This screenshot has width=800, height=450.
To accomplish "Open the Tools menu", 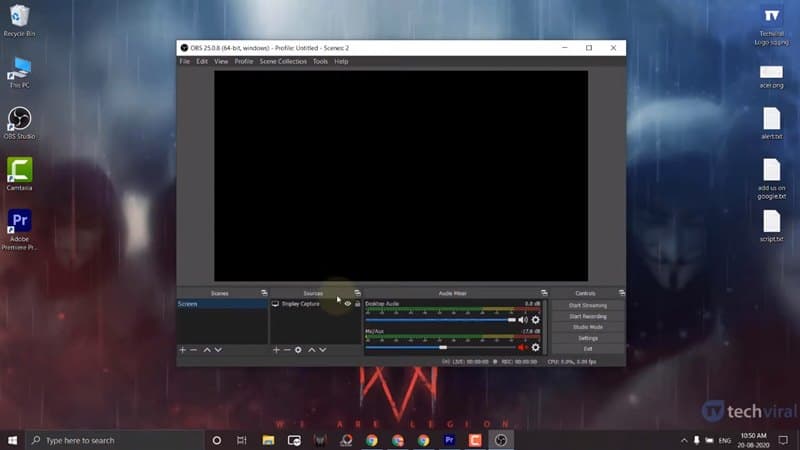I will pos(320,61).
